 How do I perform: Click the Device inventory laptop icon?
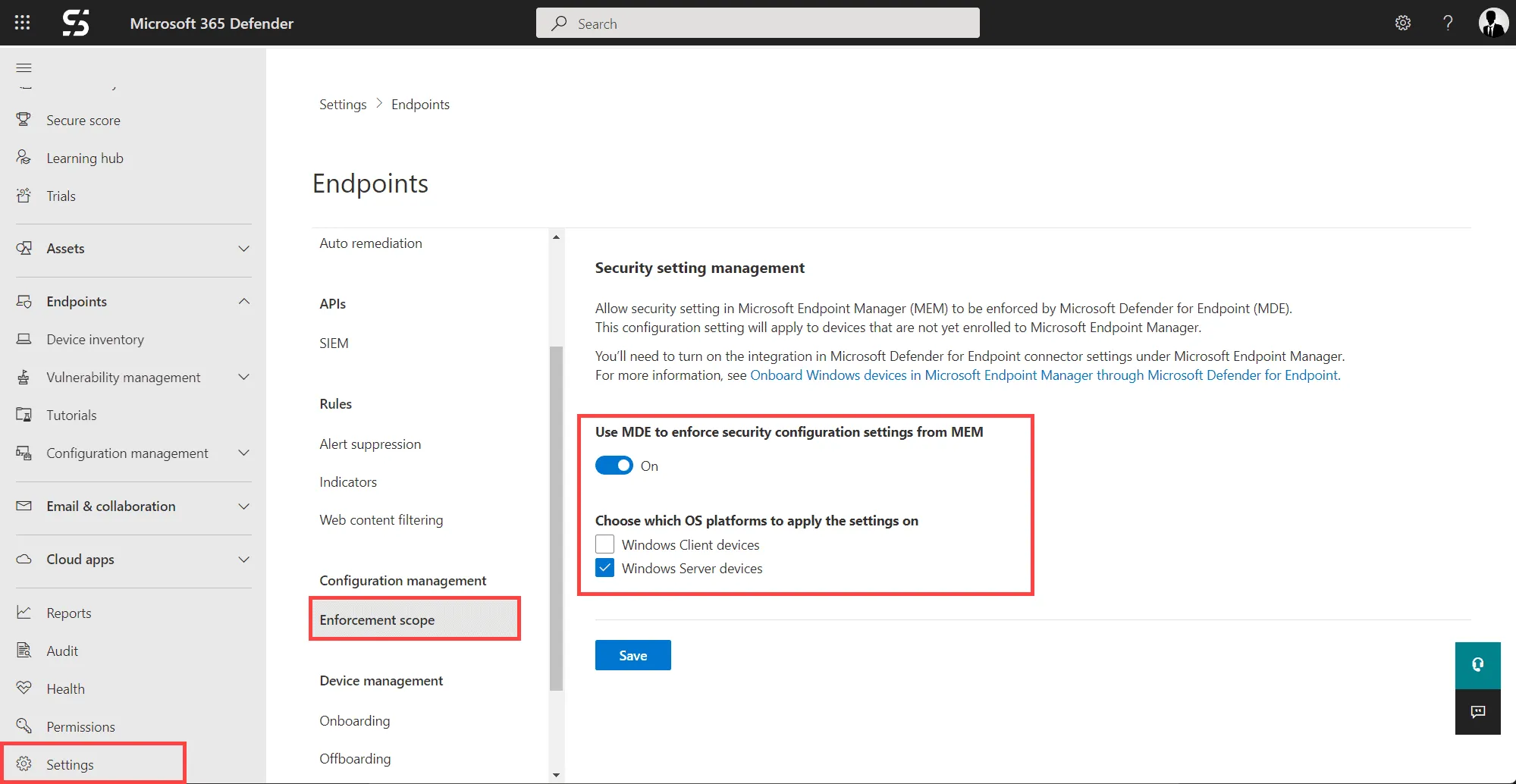pos(24,339)
